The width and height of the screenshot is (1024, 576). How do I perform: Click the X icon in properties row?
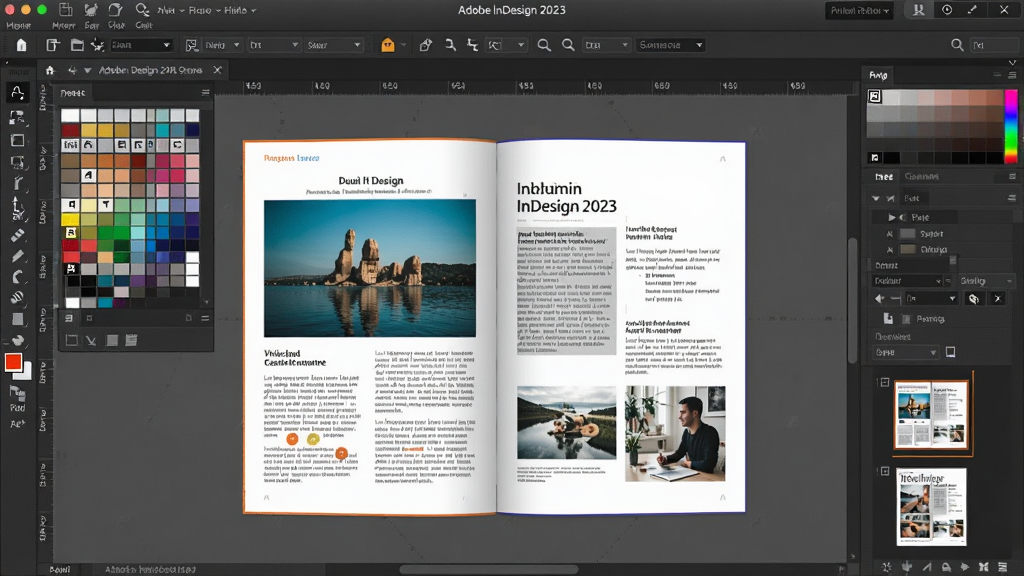[997, 298]
